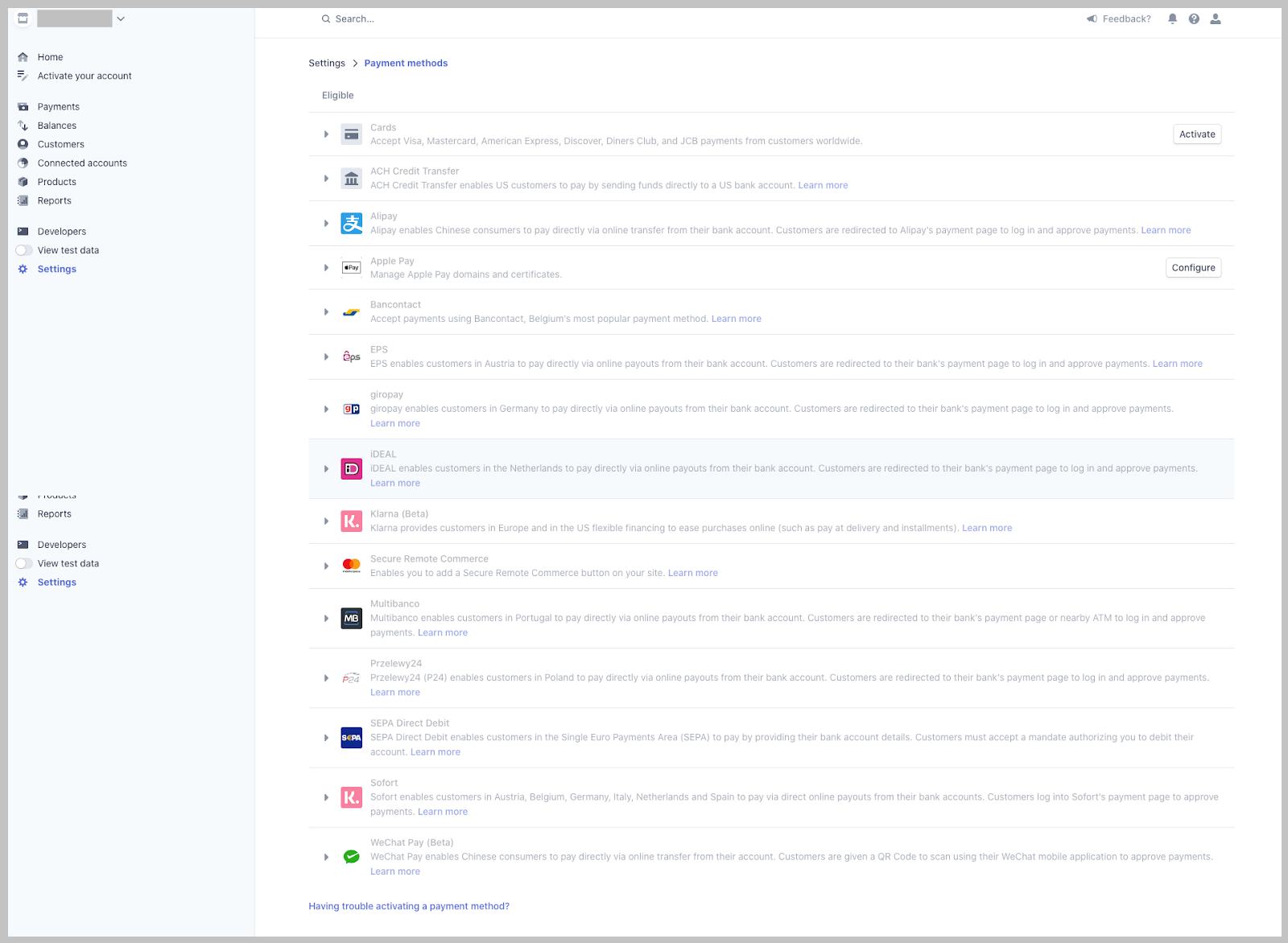
Task: Expand the giropay row
Action: pyautogui.click(x=326, y=409)
